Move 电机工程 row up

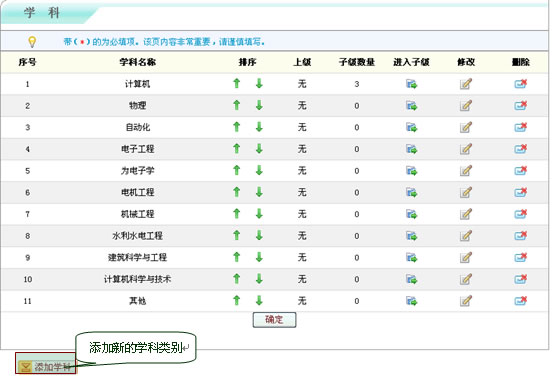tap(237, 192)
